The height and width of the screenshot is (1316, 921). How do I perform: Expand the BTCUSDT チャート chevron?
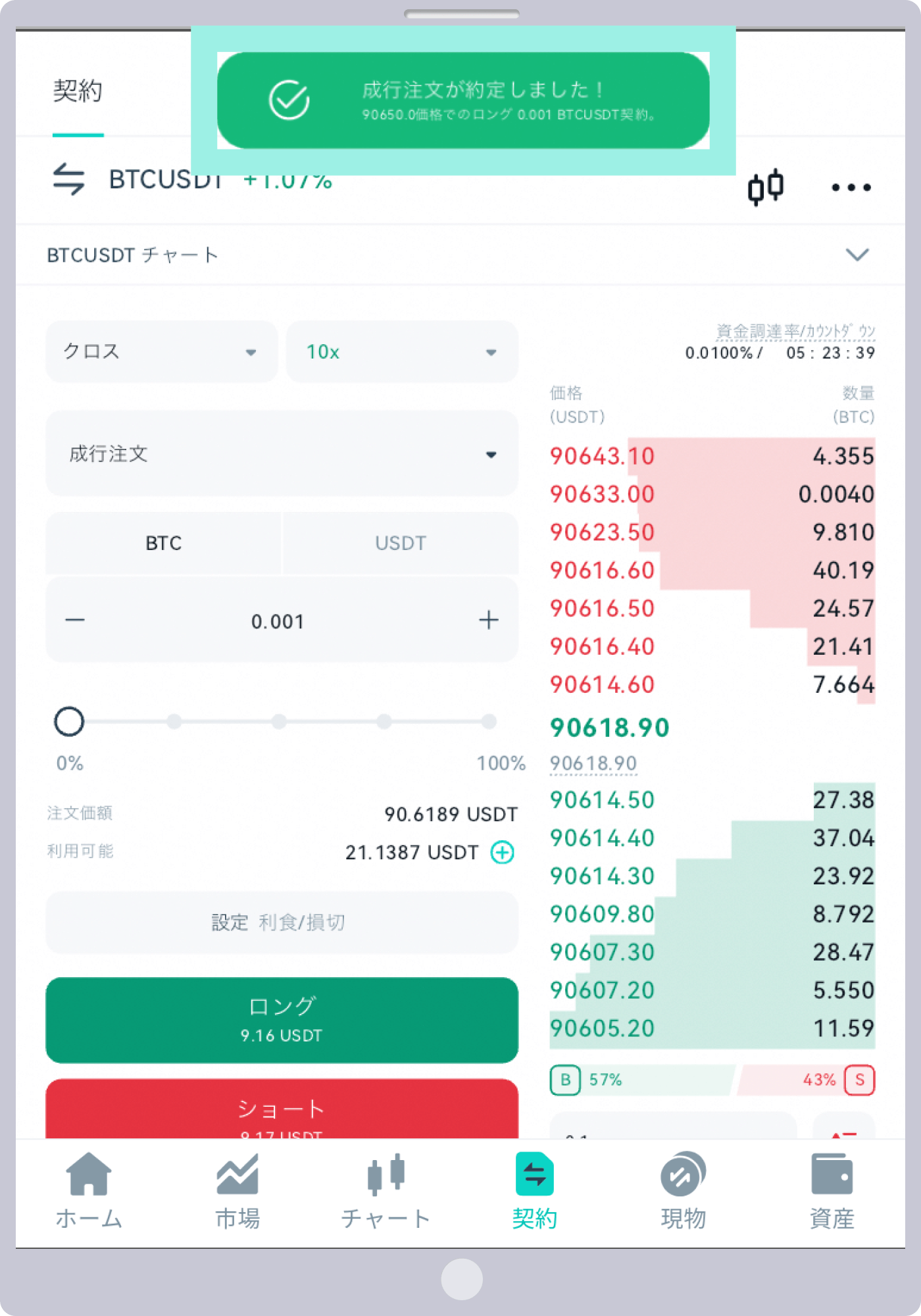pos(857,255)
